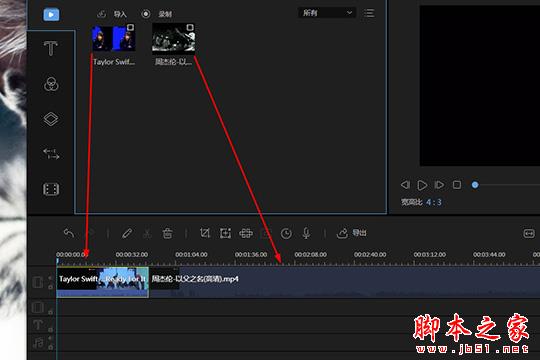The width and height of the screenshot is (540, 360).
Task: Click the Duration clock icon
Action: click(x=286, y=233)
